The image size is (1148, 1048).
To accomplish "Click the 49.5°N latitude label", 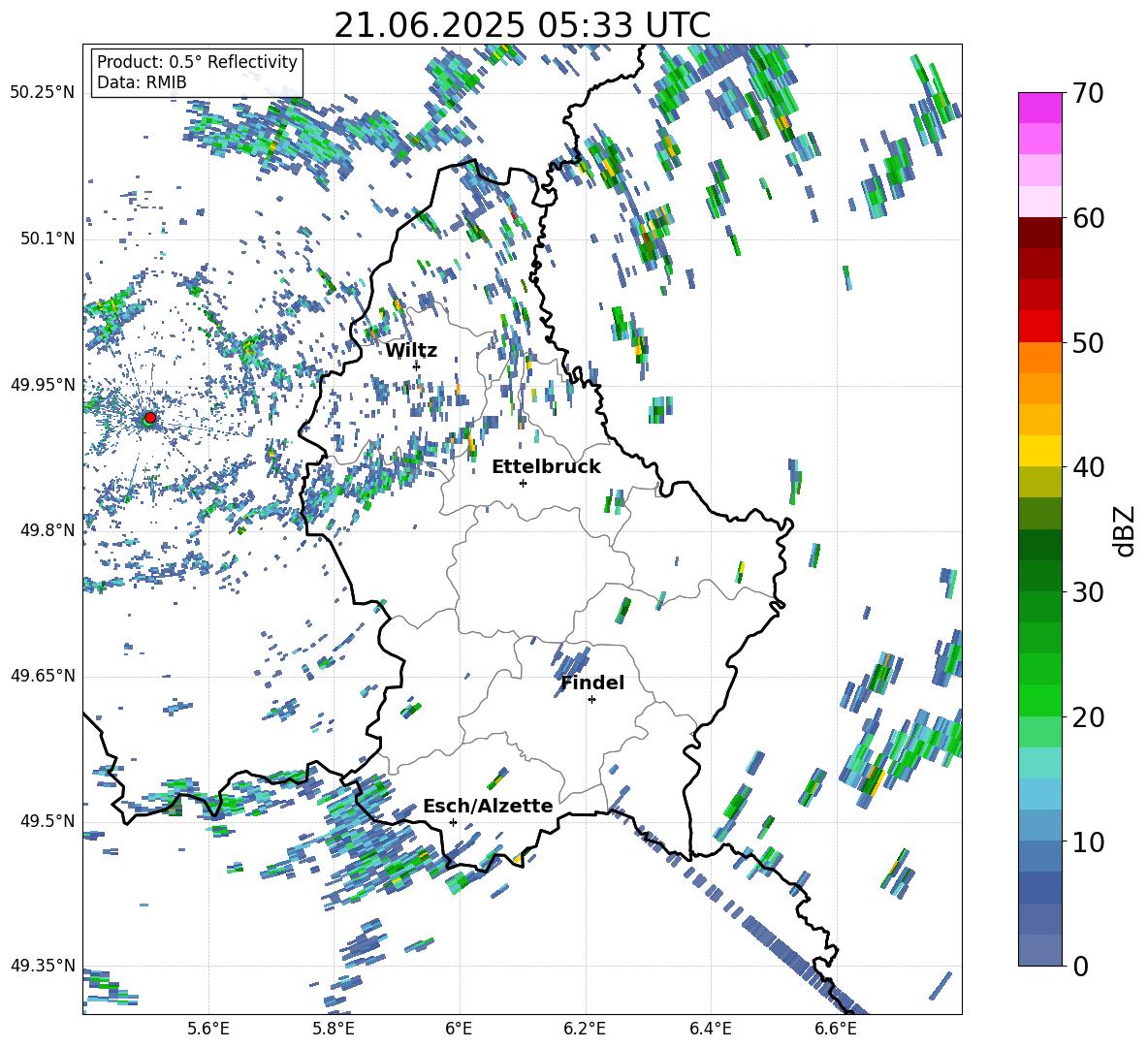I will click(x=47, y=820).
